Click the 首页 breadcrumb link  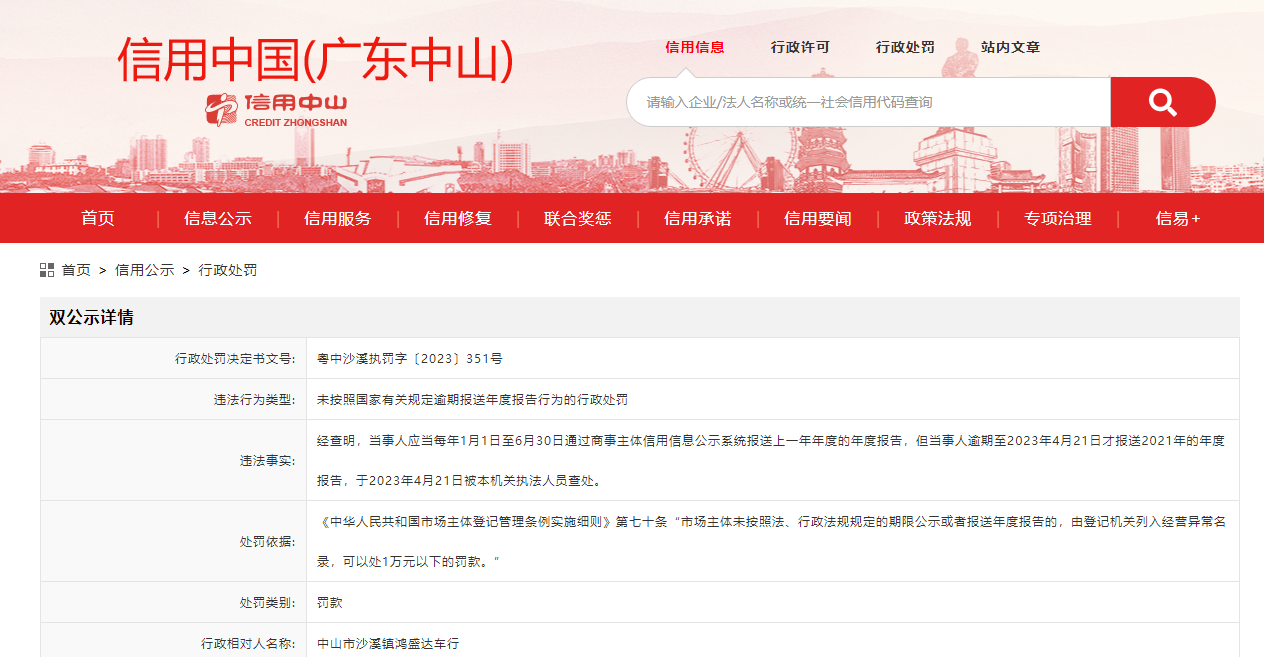76,270
